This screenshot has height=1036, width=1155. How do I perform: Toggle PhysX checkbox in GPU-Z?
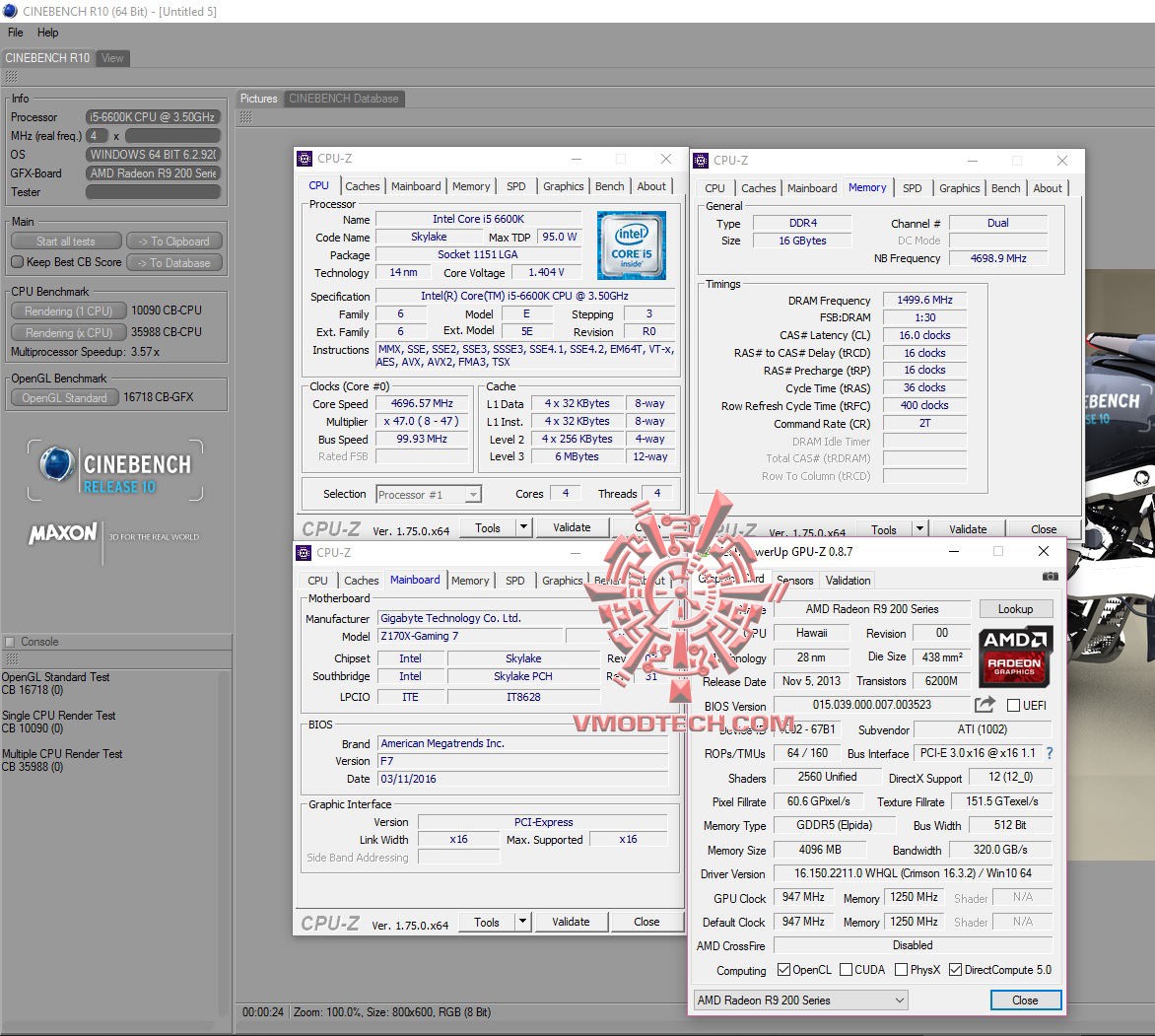[x=901, y=970]
